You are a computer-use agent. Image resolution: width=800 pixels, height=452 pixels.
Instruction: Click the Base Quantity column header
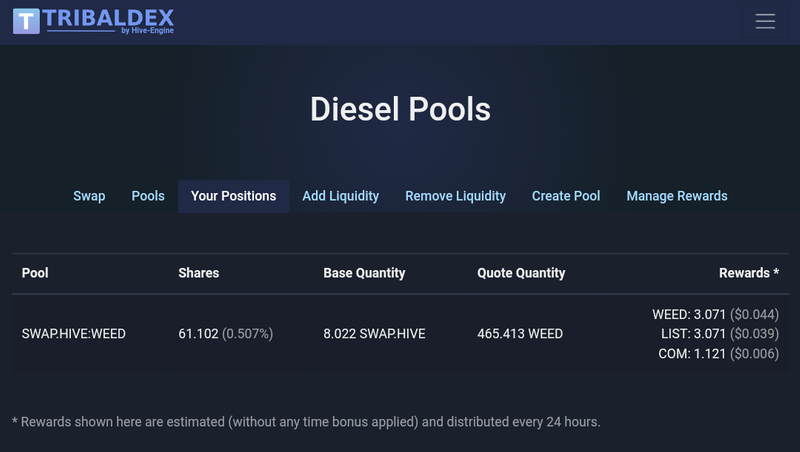(364, 273)
